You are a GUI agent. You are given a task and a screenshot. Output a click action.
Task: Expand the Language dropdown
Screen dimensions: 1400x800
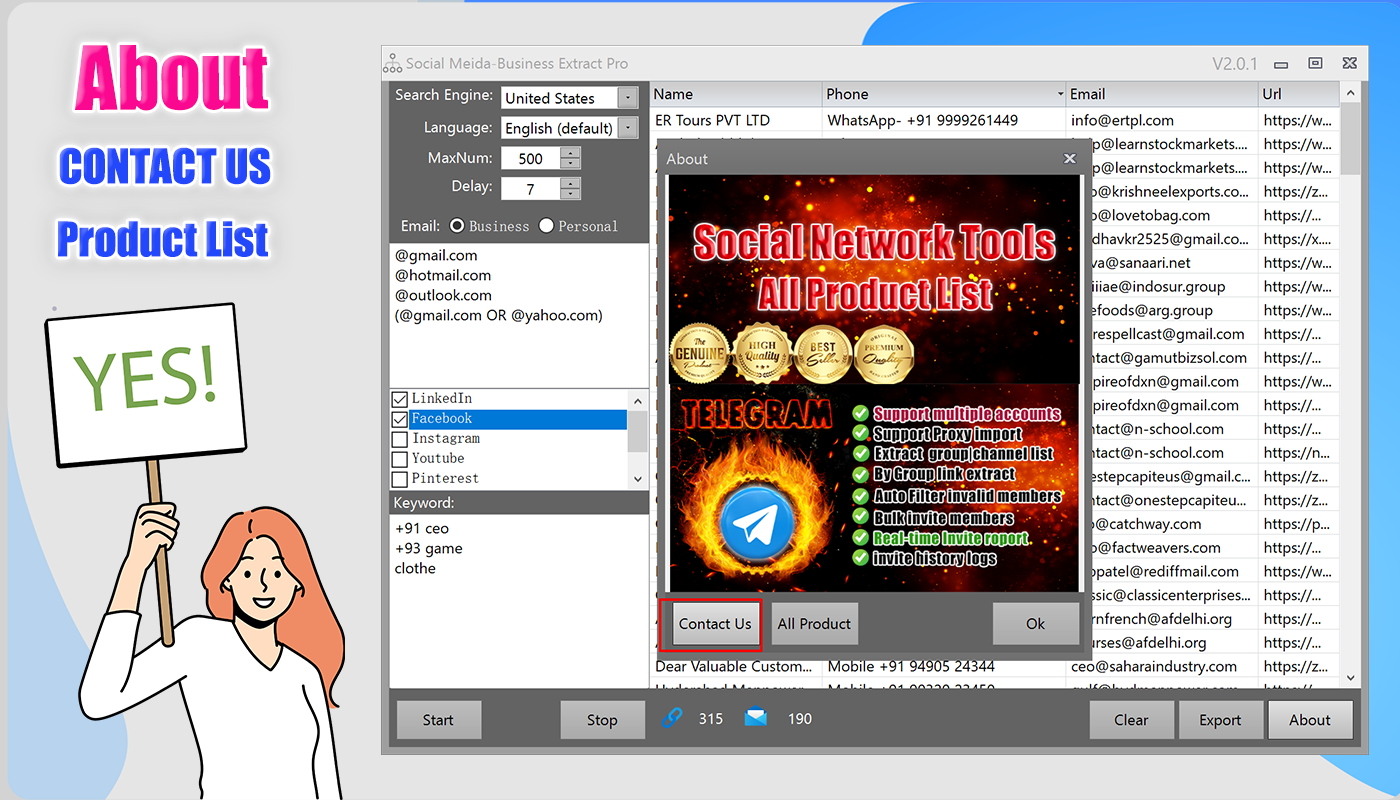tap(628, 128)
